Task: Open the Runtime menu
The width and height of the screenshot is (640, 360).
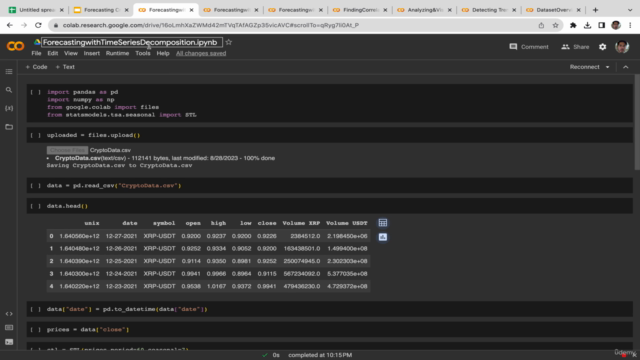Action: (117, 53)
